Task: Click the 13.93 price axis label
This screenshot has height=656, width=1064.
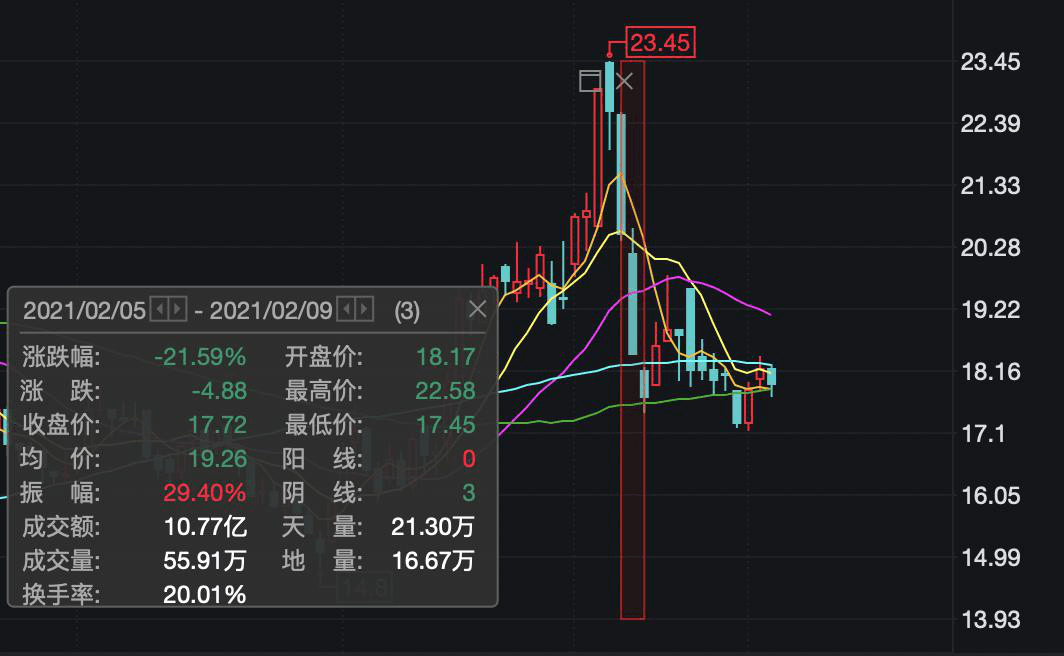Action: click(990, 619)
